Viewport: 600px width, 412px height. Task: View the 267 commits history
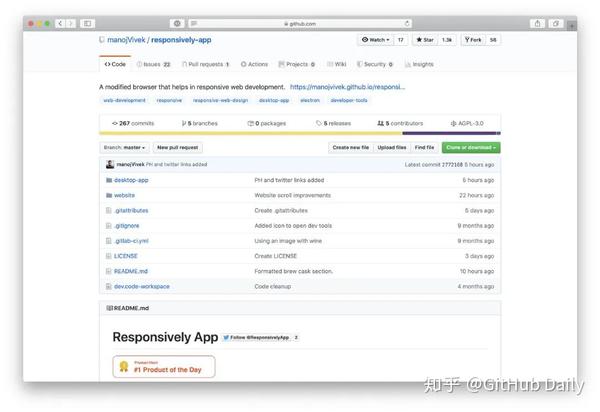tap(133, 123)
